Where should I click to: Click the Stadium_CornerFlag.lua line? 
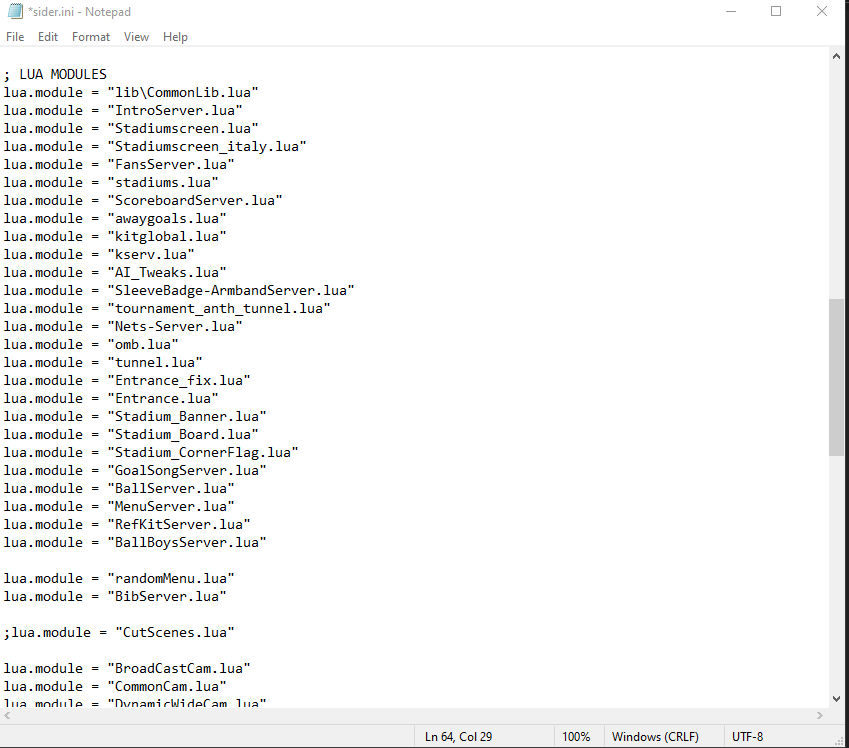pyautogui.click(x=151, y=452)
